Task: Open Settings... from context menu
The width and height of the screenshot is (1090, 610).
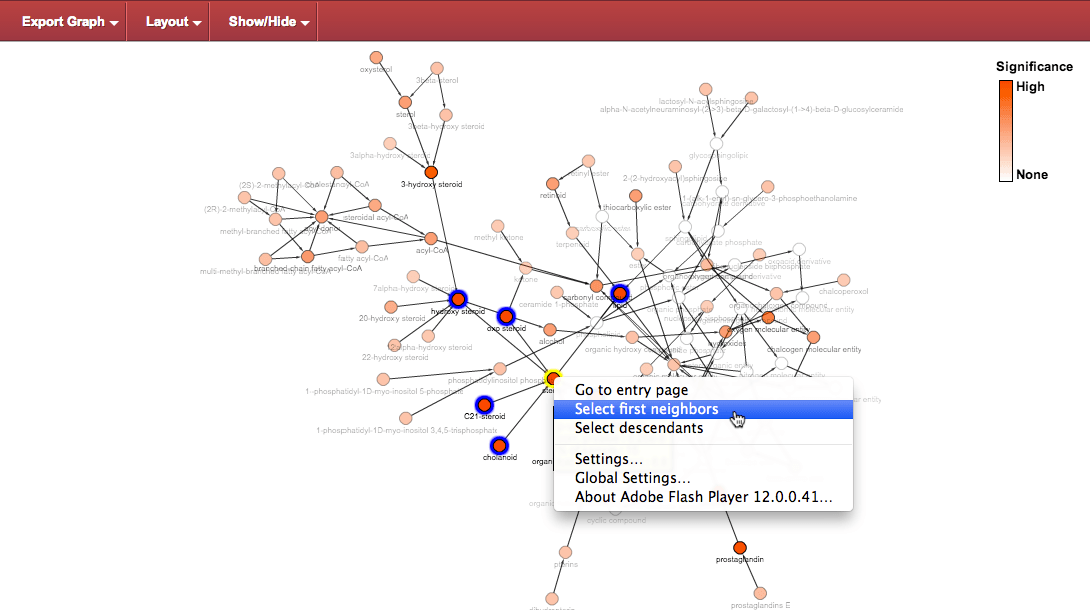Action: coord(608,459)
